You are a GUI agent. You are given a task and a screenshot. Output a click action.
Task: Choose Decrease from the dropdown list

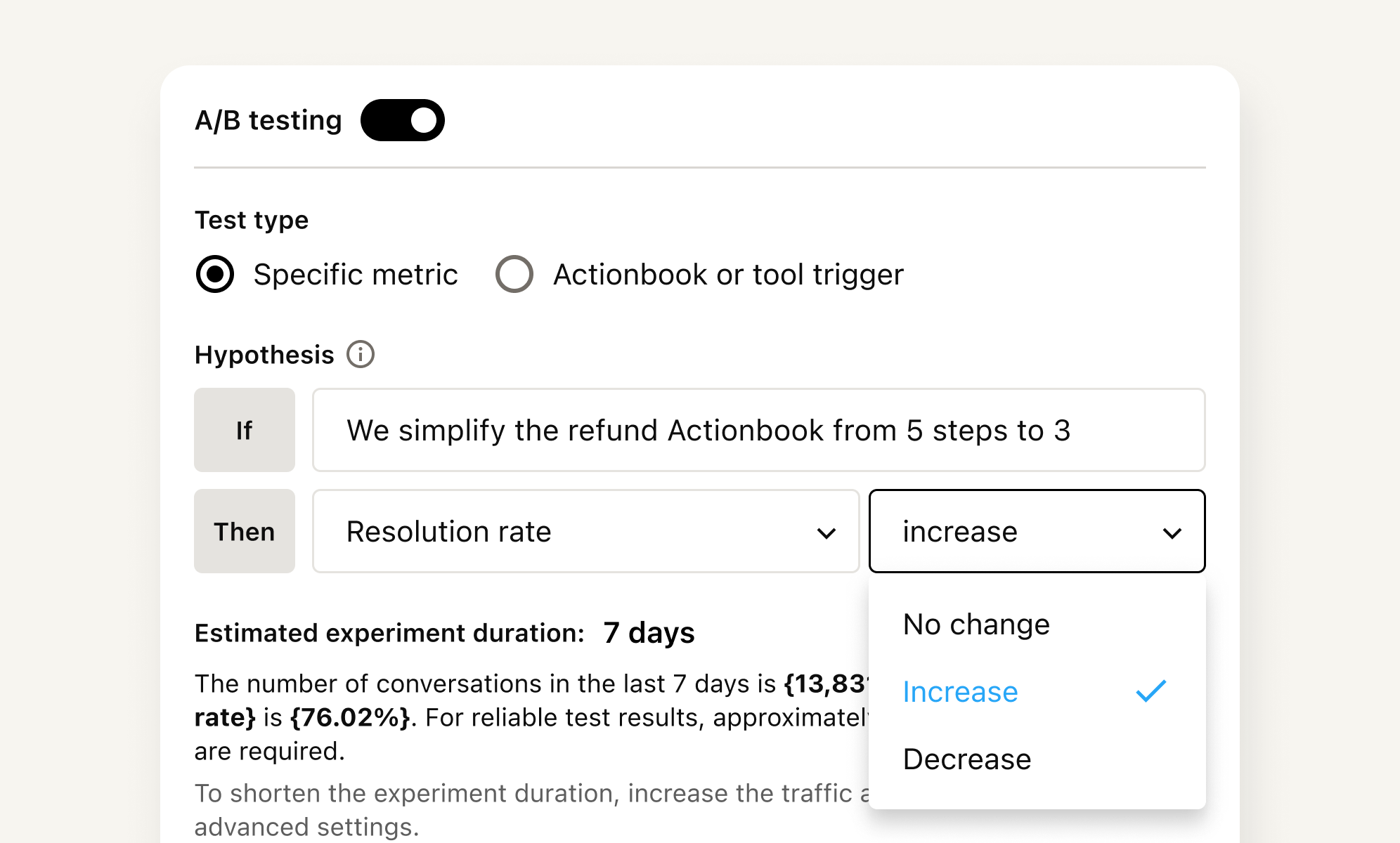[1037, 759]
